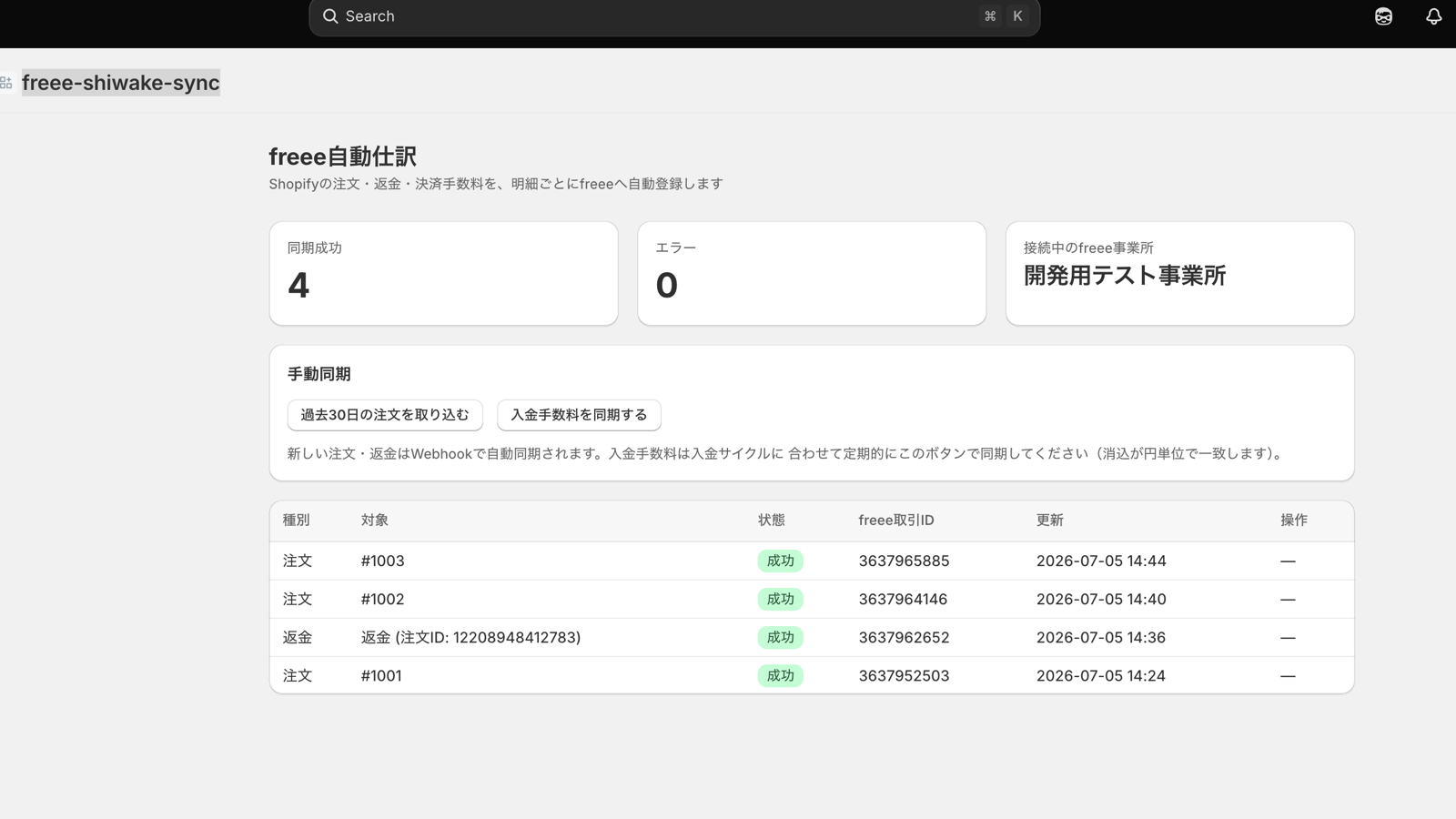Viewport: 1456px width, 819px height.
Task: Click 成功 badge in refund row
Action: (781, 638)
